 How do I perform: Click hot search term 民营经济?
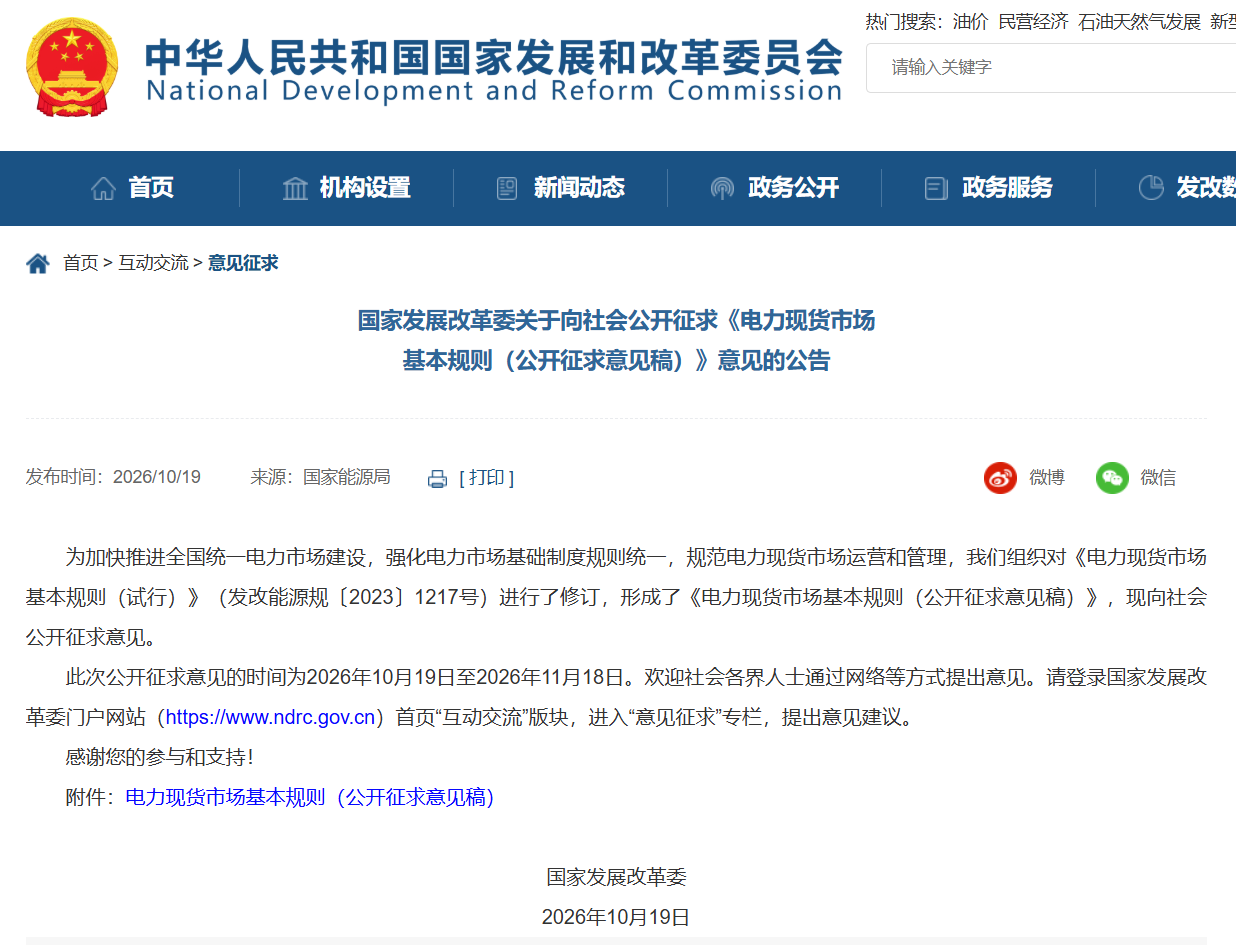[1034, 21]
